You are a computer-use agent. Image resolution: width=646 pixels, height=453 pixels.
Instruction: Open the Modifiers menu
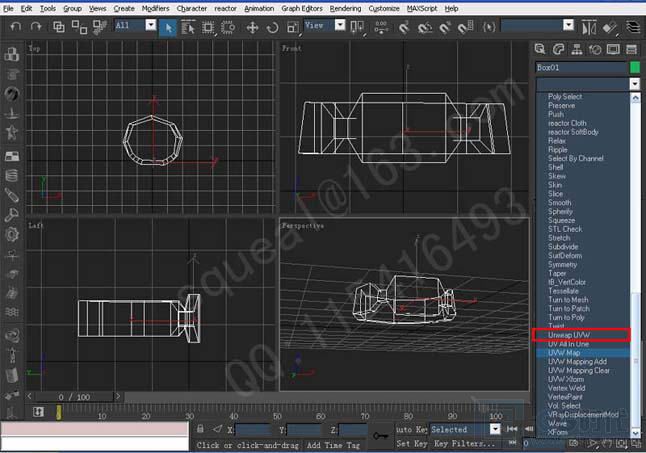point(155,9)
